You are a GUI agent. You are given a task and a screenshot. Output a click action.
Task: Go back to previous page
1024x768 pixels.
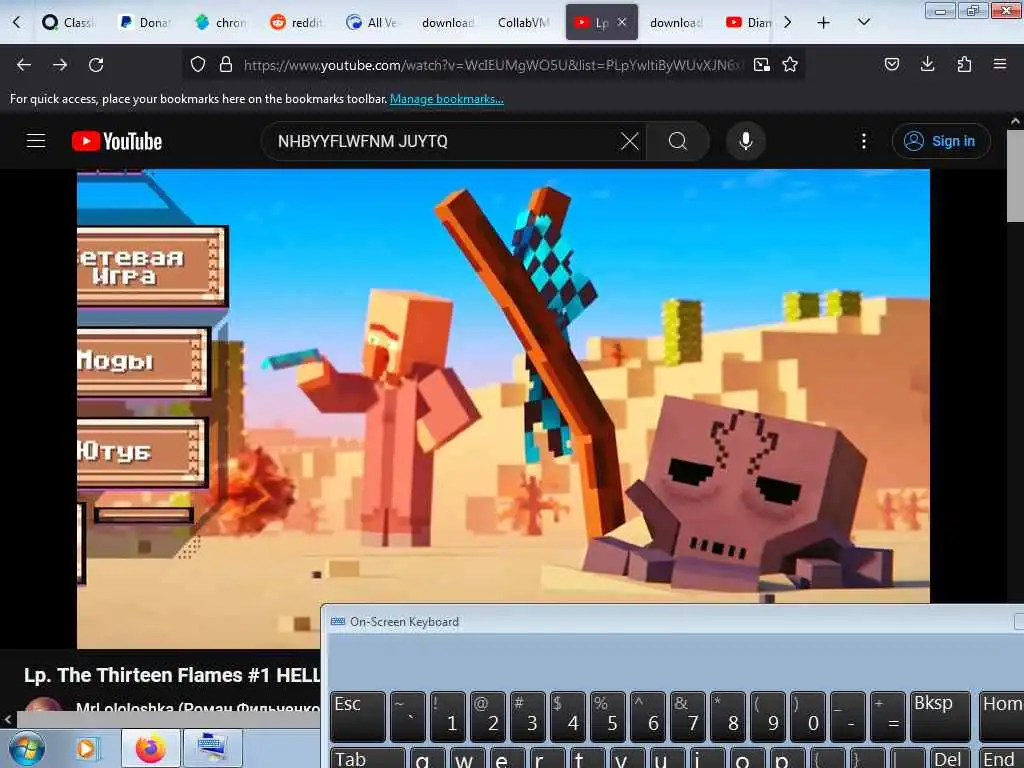click(x=24, y=65)
